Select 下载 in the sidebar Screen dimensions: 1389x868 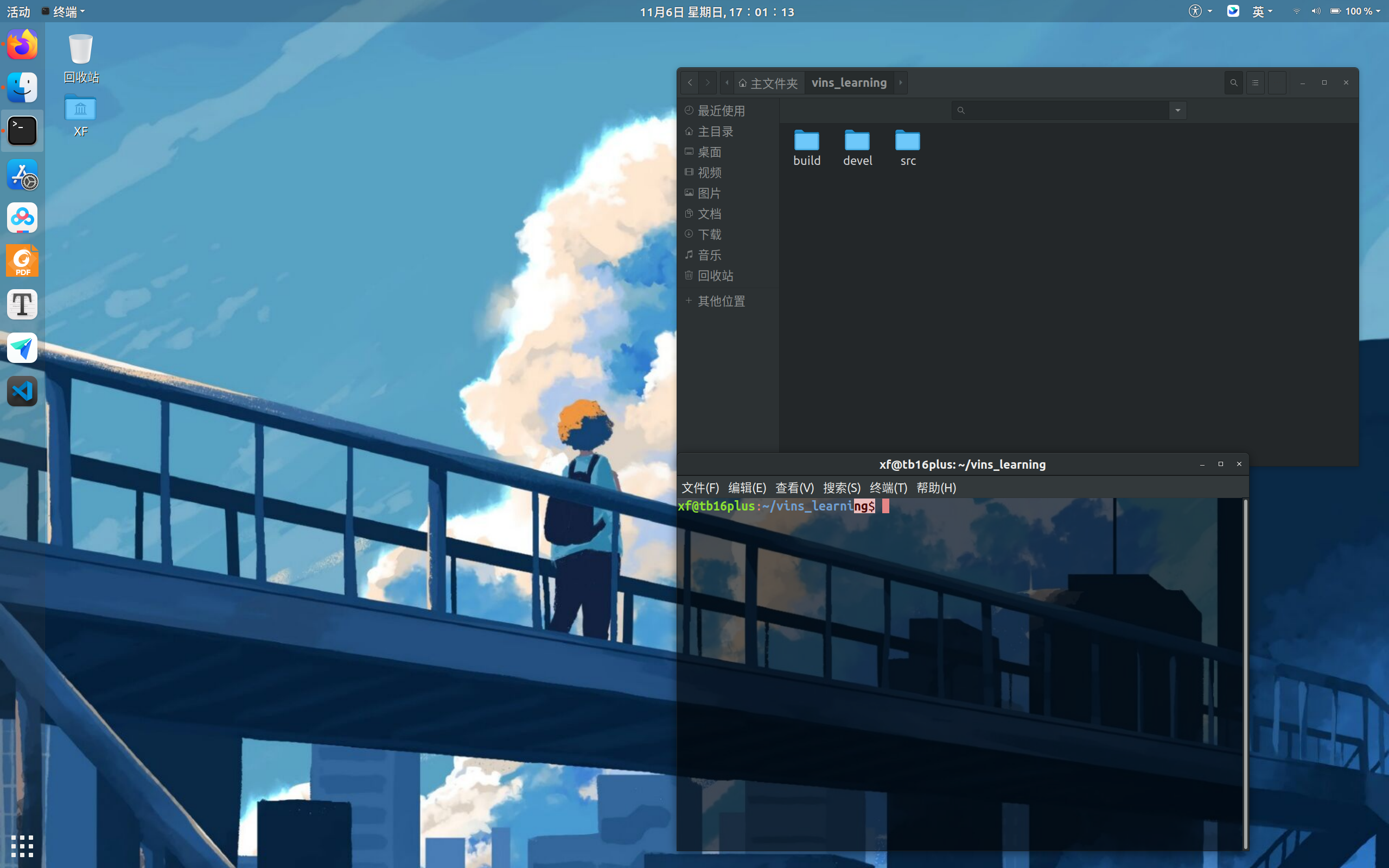tap(710, 234)
